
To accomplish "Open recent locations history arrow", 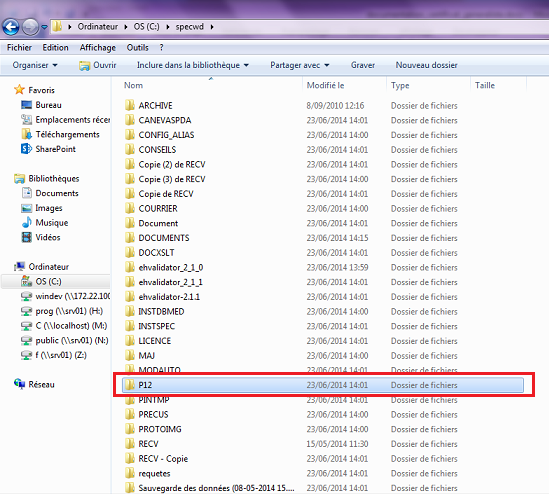I will point(44,27).
